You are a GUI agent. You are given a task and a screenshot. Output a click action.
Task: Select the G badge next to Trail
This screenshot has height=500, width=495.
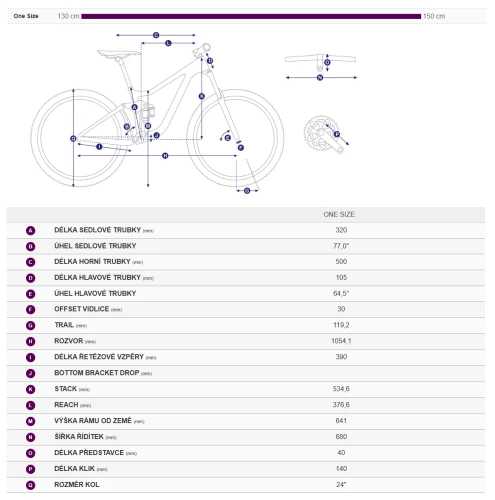[30, 326]
